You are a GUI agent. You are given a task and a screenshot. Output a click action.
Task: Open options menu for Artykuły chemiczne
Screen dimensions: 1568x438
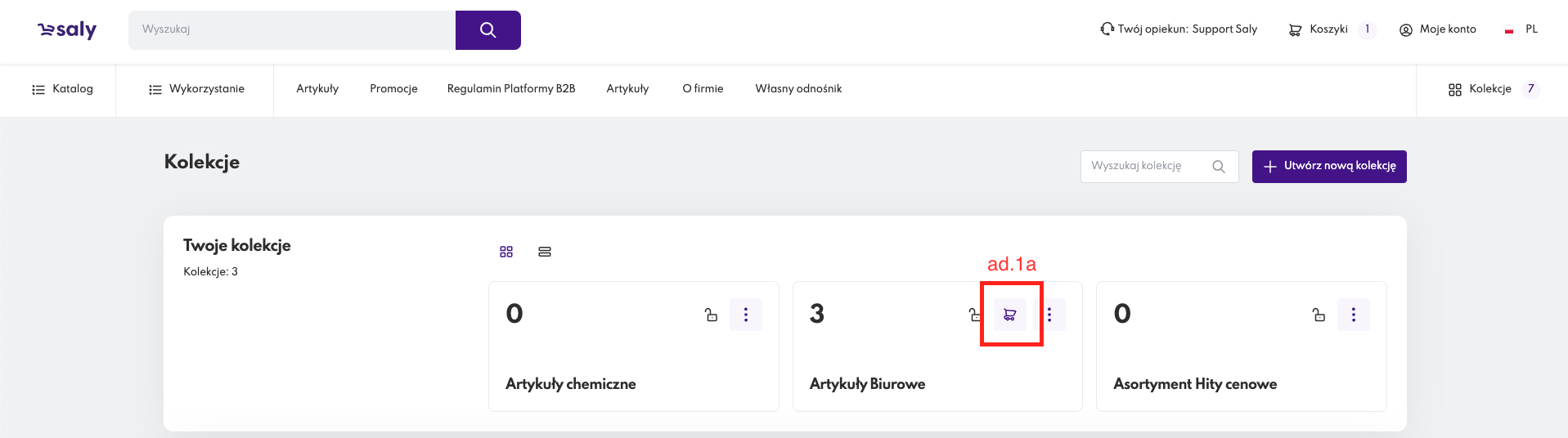click(745, 315)
